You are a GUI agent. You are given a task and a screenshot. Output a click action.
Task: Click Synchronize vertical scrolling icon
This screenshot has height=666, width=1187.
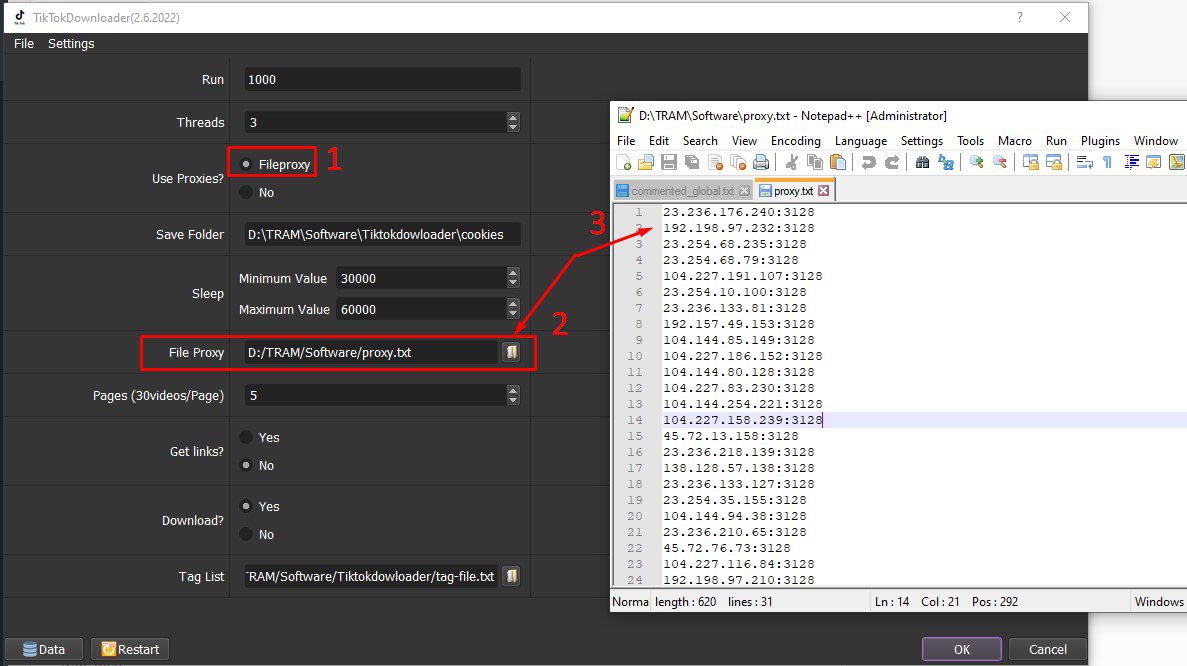point(1030,163)
